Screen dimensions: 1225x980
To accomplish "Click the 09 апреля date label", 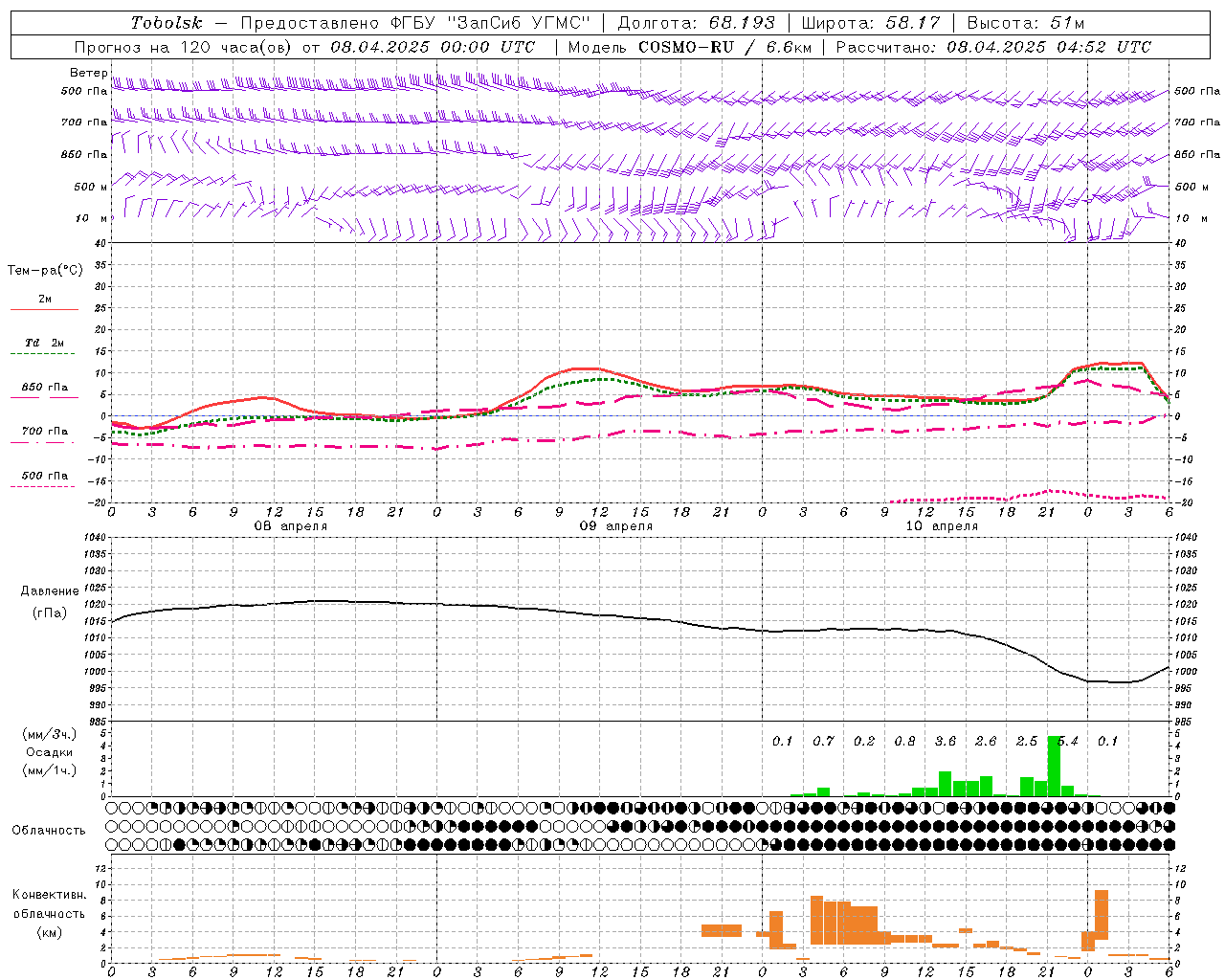I will click(x=615, y=526).
